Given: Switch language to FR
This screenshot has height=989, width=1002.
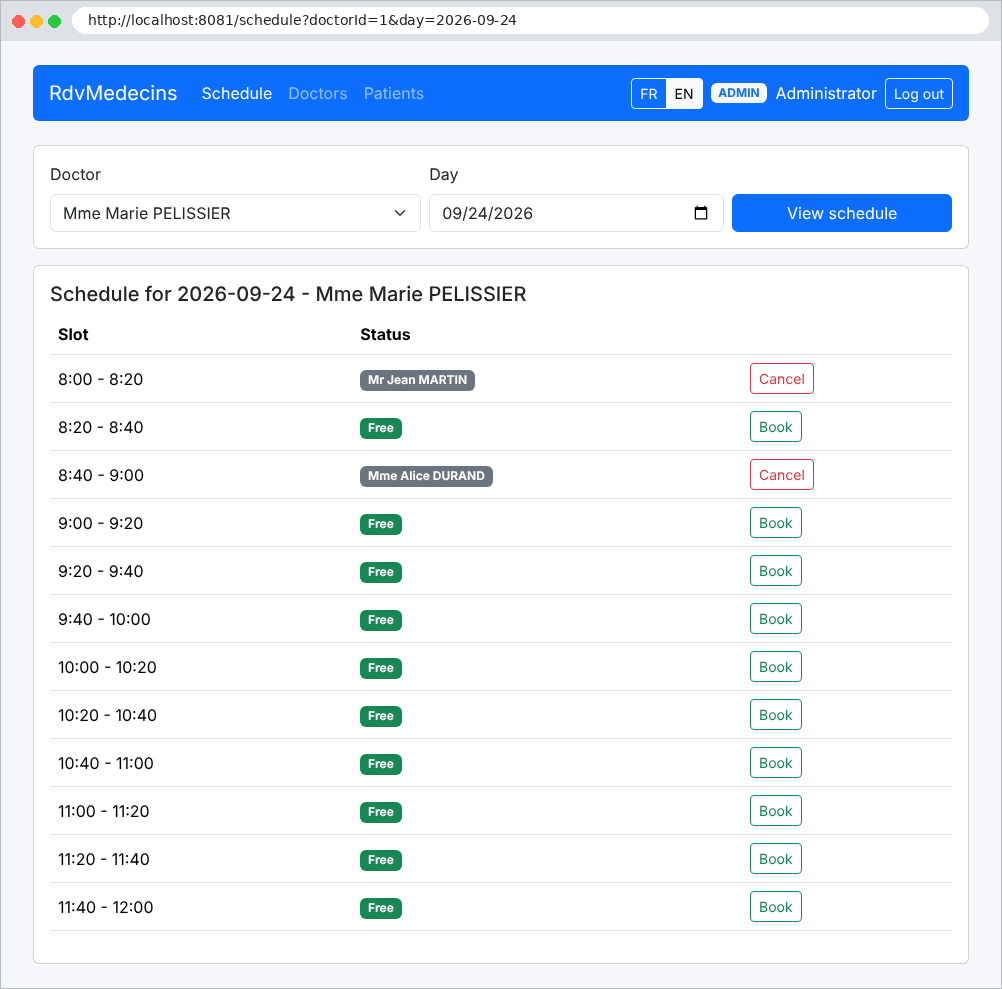Looking at the screenshot, I should click(x=649, y=94).
